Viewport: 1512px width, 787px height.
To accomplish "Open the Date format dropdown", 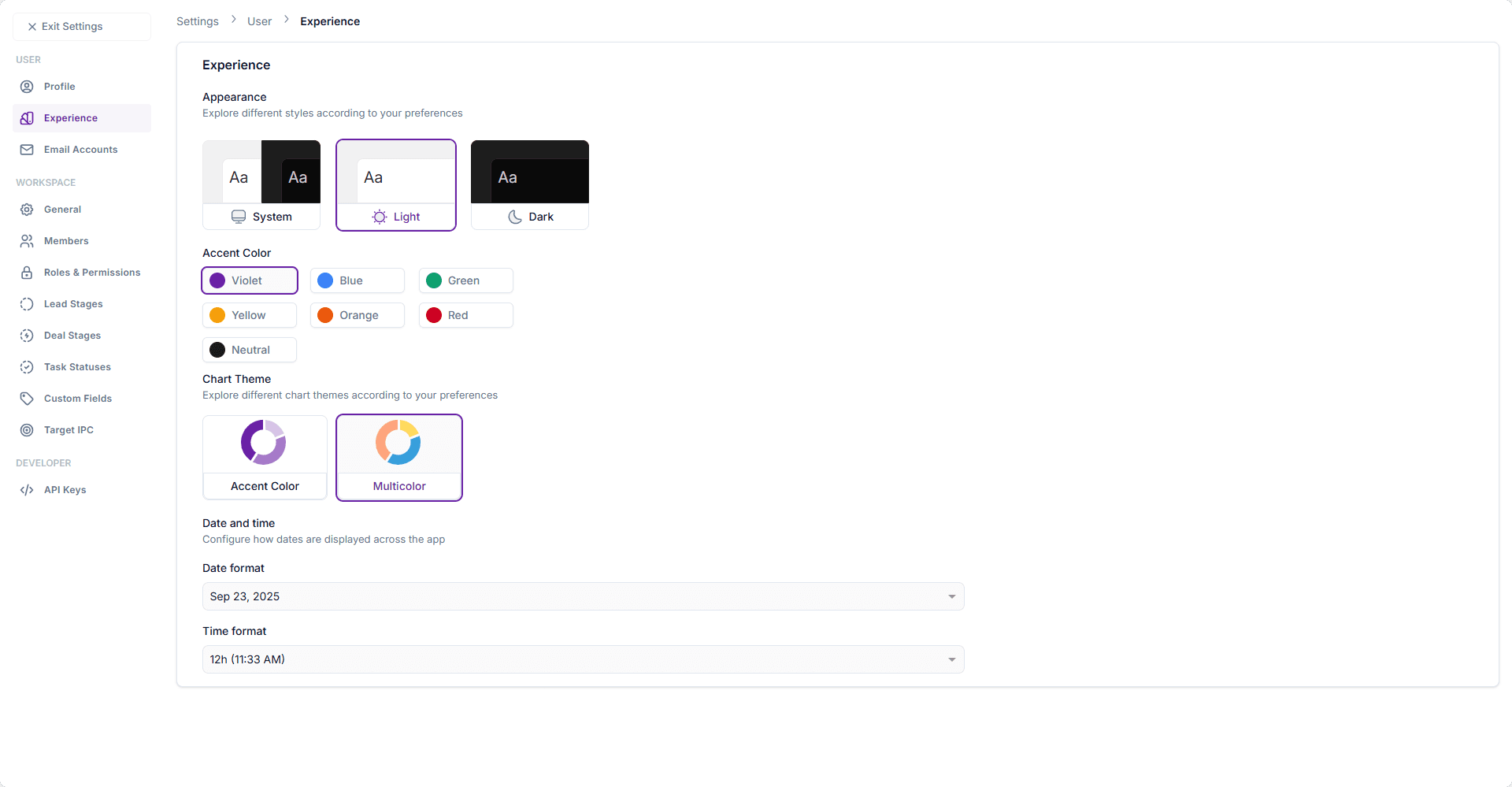I will tap(583, 596).
